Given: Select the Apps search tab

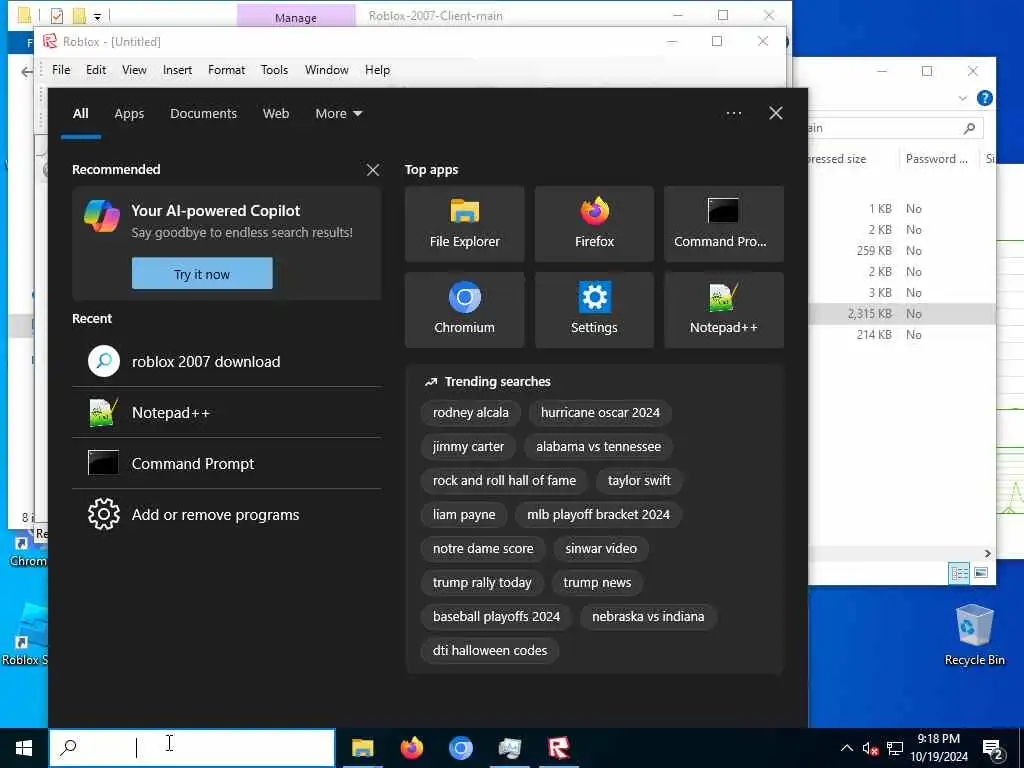Looking at the screenshot, I should [x=129, y=114].
